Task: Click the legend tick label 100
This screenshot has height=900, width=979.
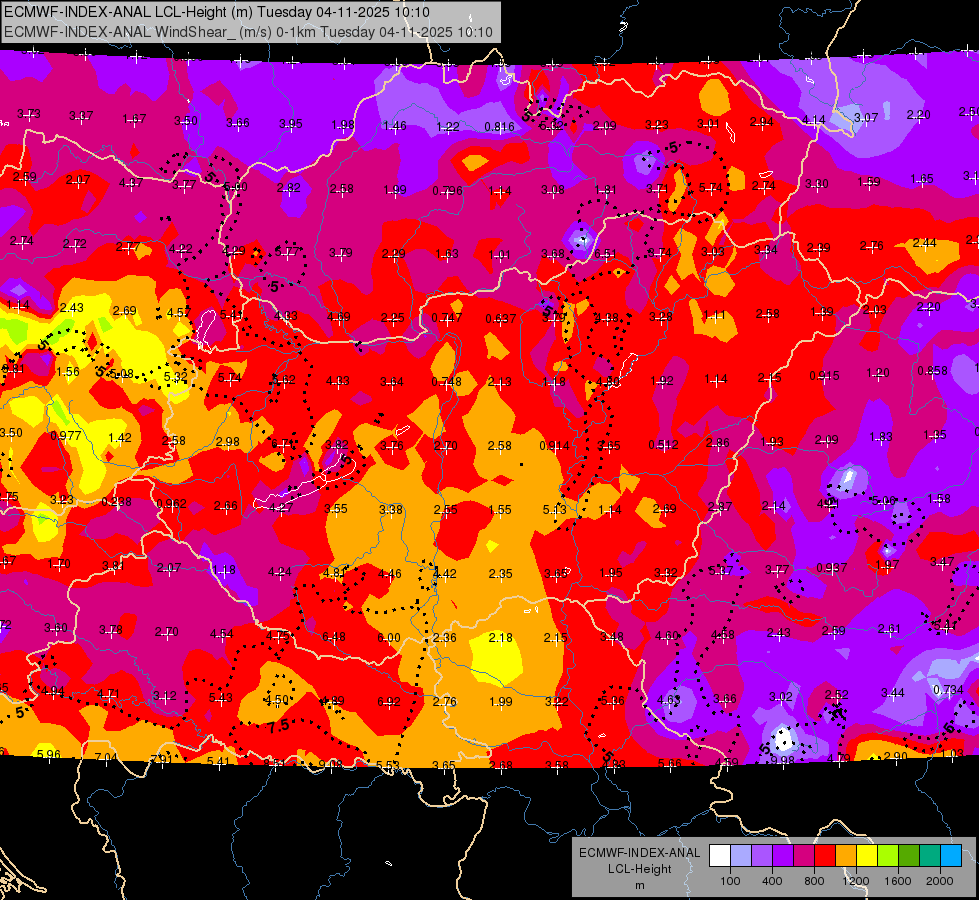Action: (x=731, y=881)
